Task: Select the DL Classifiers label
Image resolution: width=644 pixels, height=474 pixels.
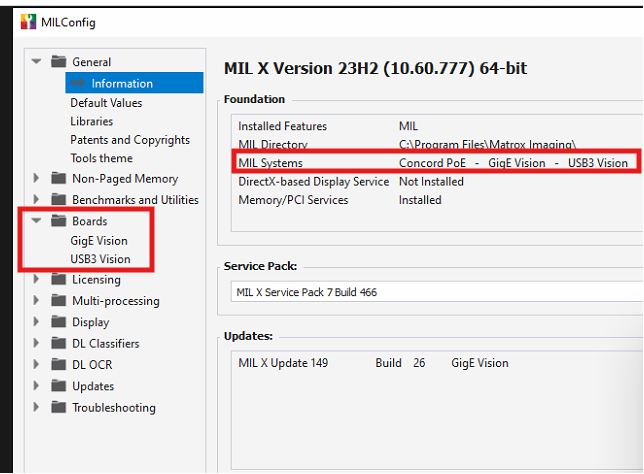Action: point(106,343)
